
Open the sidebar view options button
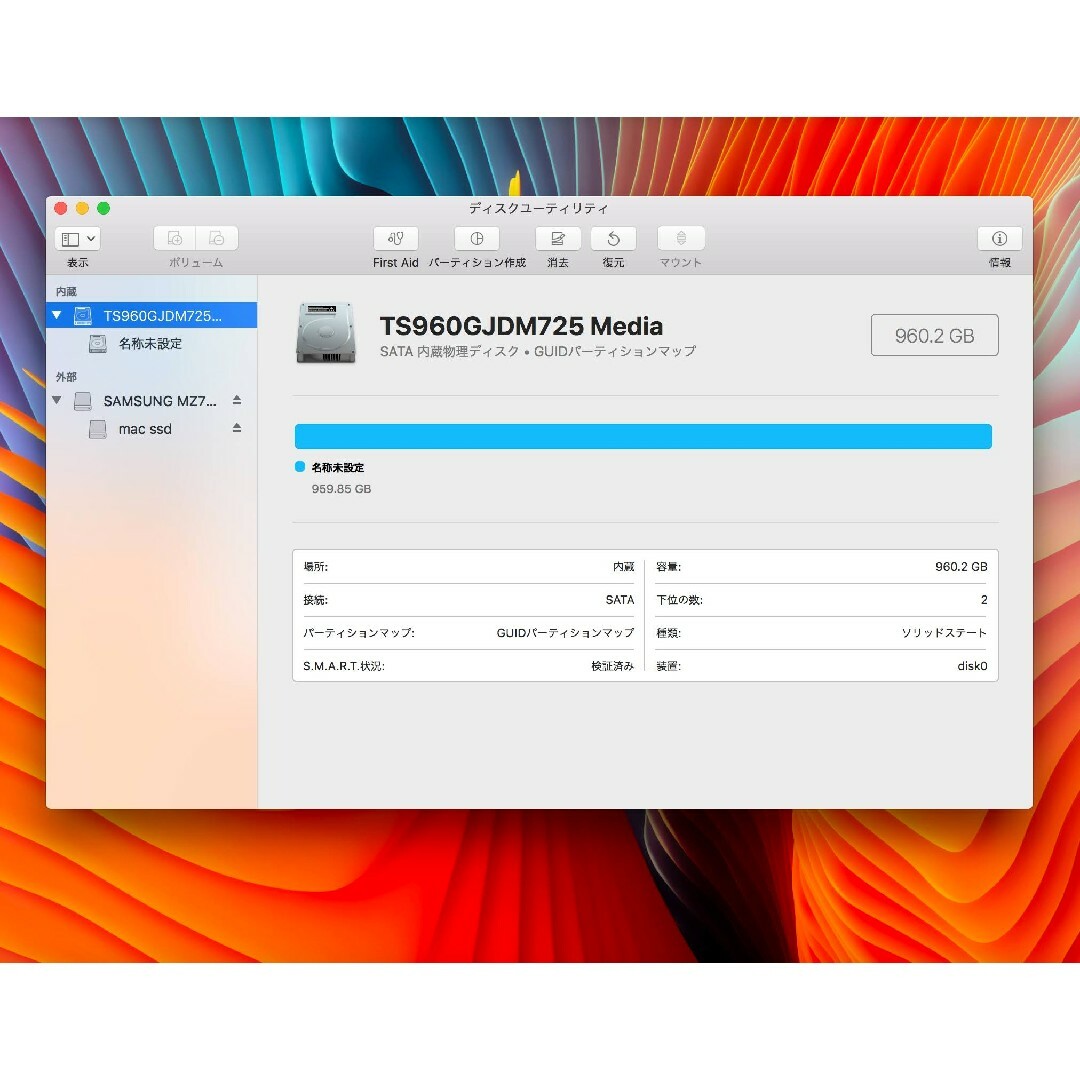point(77,239)
